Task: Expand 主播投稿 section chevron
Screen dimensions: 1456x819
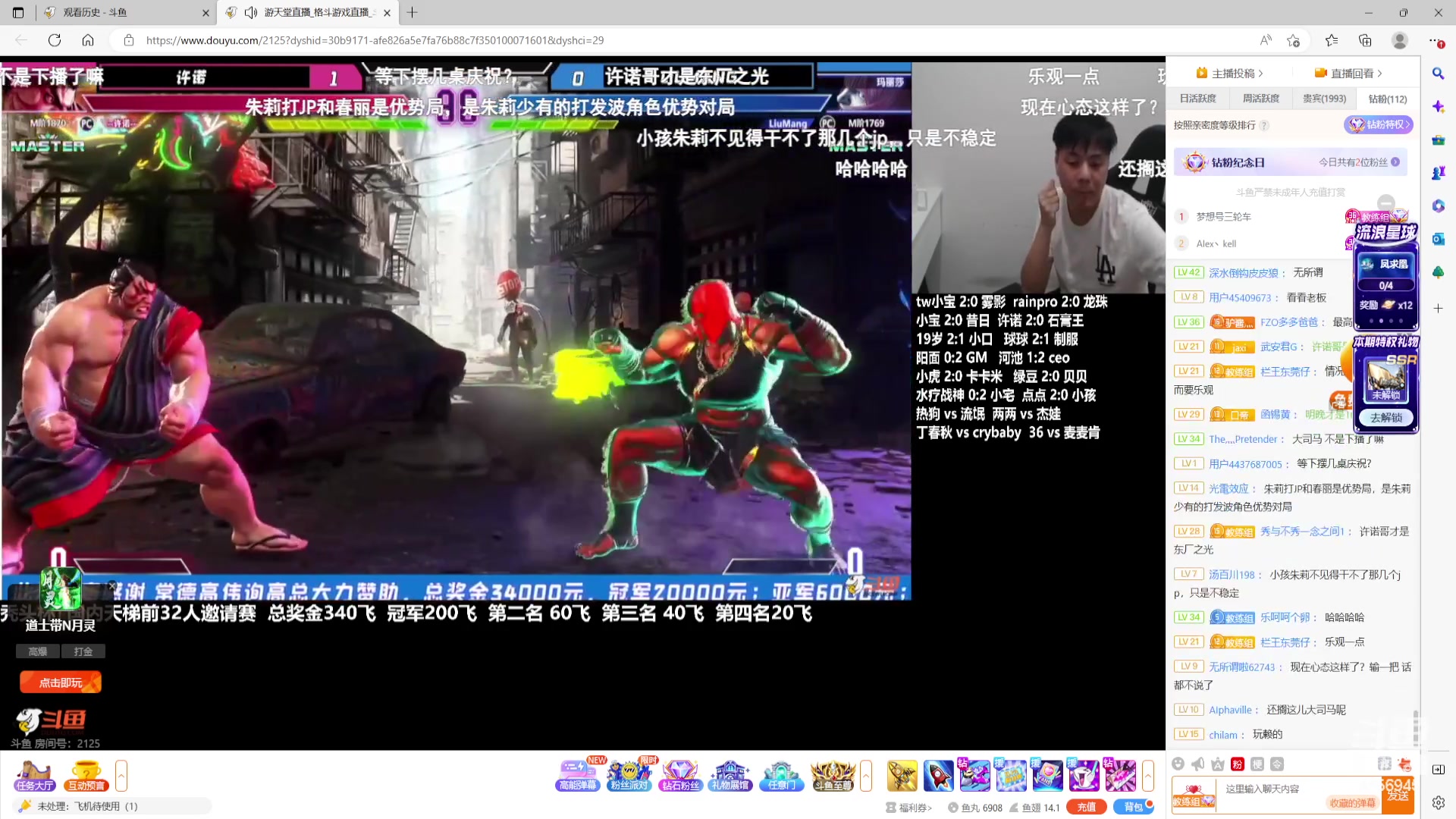Action: [1260, 74]
